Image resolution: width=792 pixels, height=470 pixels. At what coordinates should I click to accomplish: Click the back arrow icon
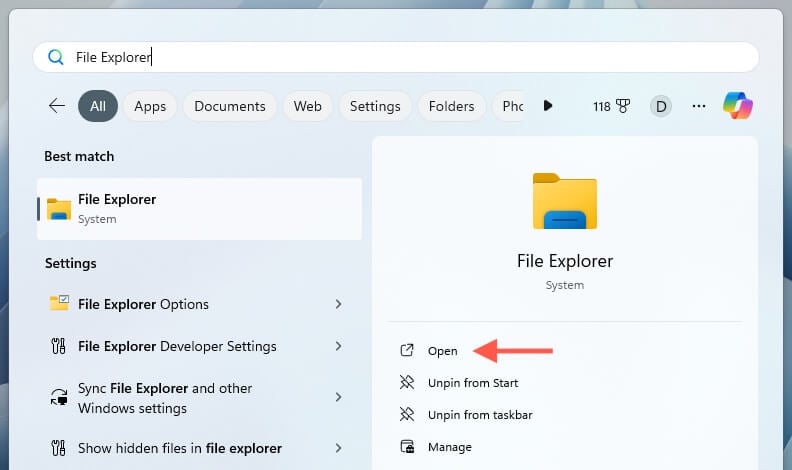coord(57,106)
